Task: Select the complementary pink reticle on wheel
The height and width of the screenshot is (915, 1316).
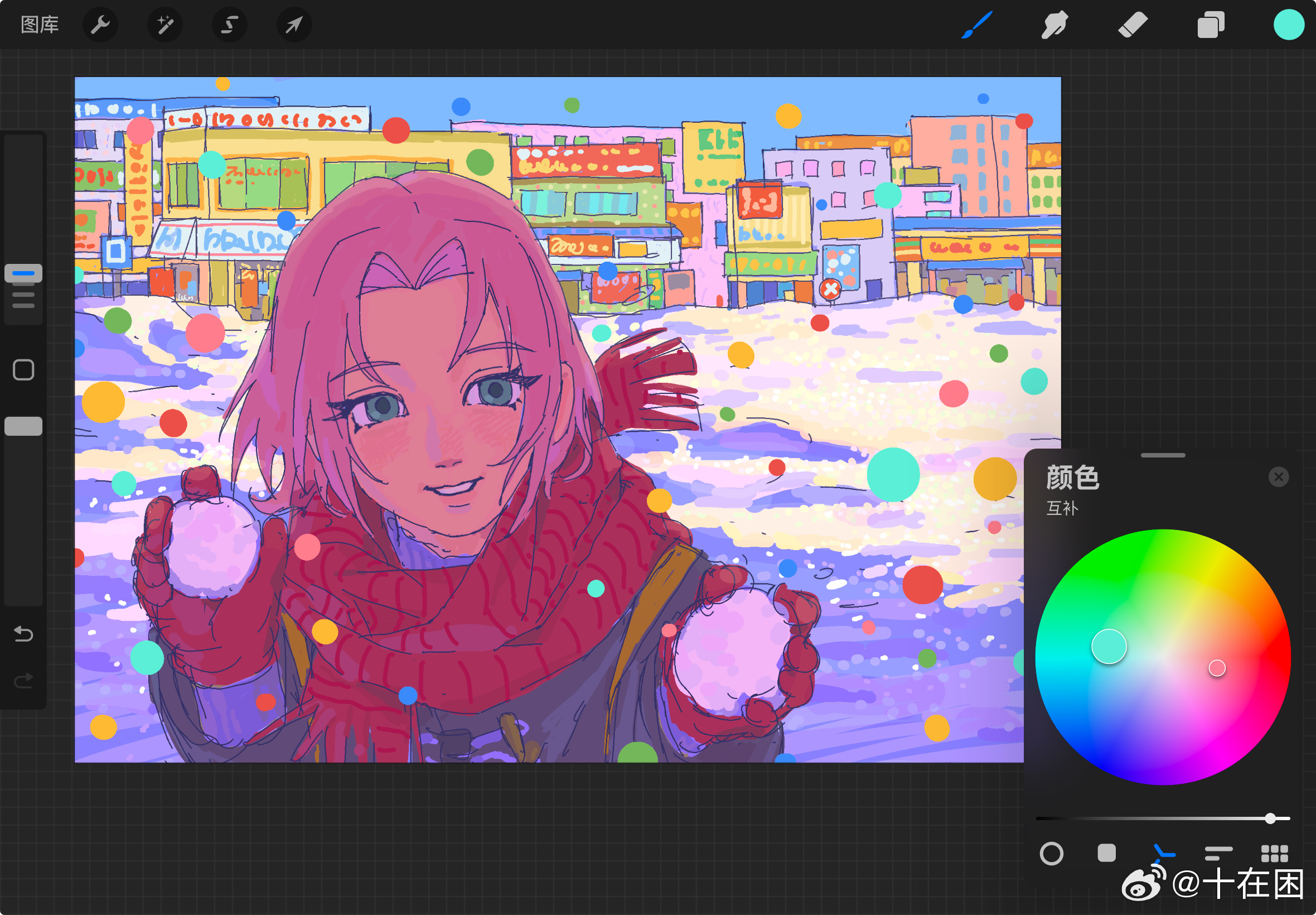Action: coord(1216,668)
